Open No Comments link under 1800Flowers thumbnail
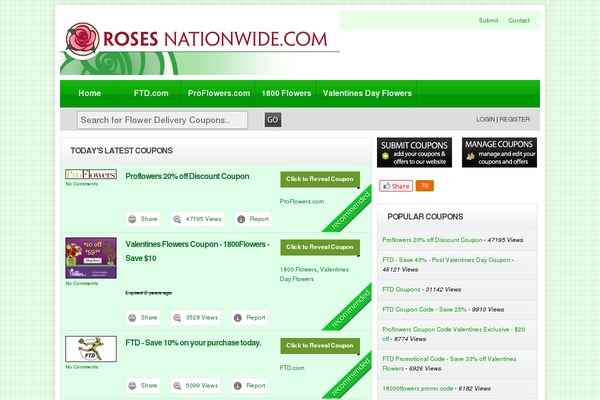Viewport: 600px width, 400px height. click(x=82, y=284)
